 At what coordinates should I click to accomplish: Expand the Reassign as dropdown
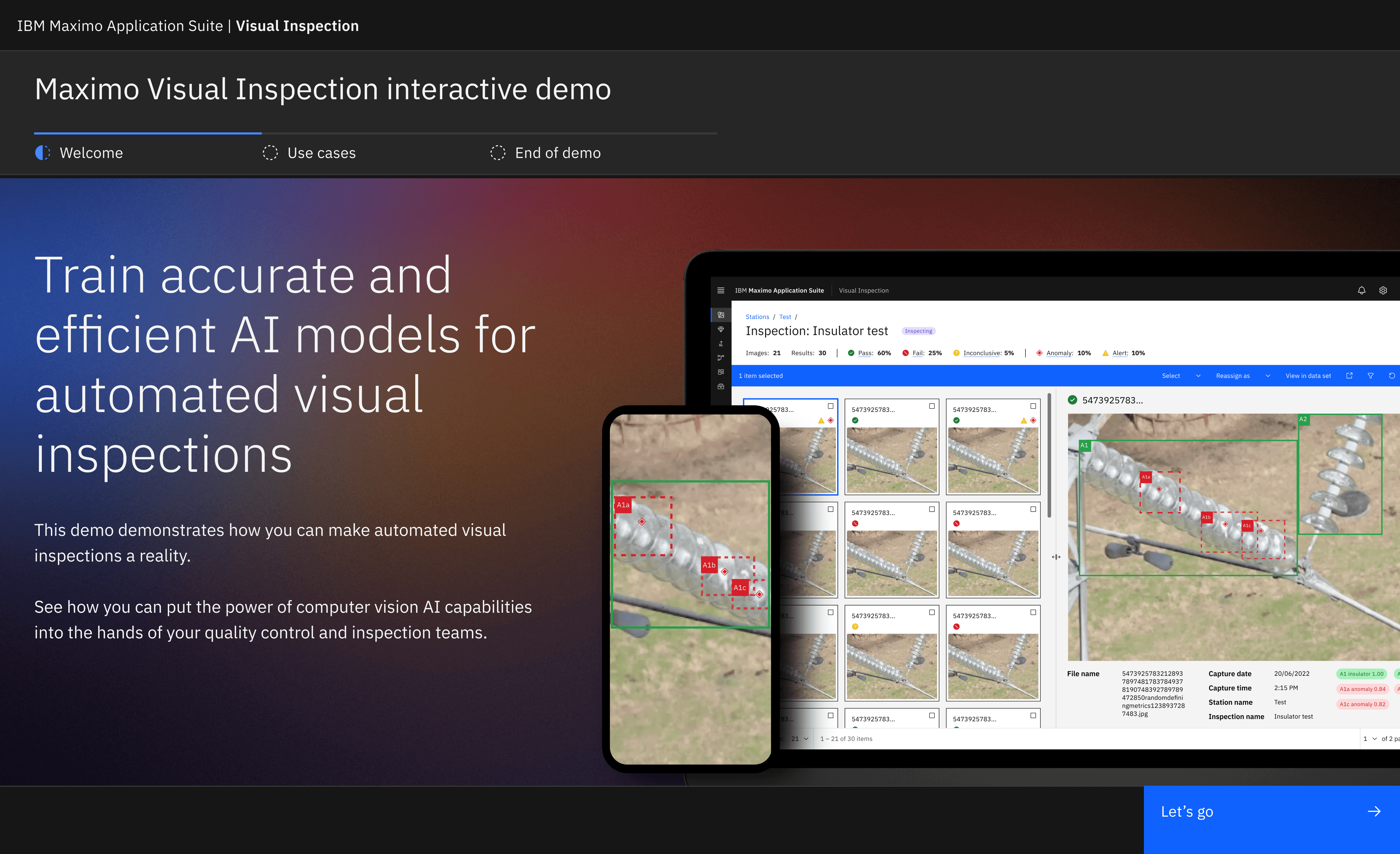click(x=1242, y=376)
